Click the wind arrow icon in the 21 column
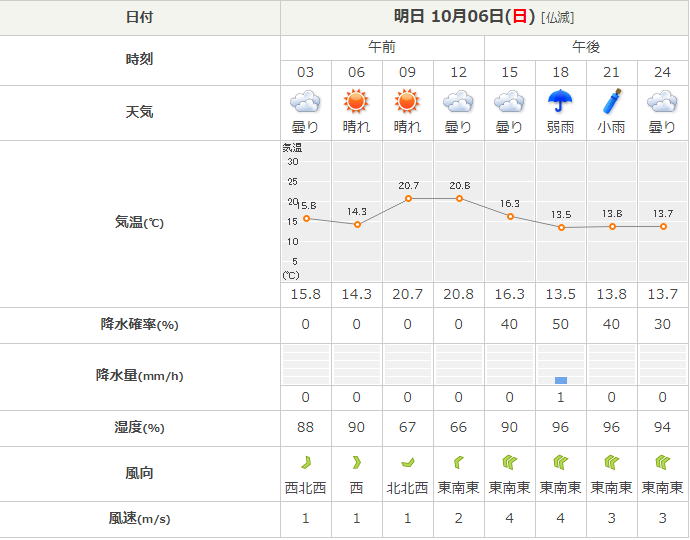 (612, 462)
